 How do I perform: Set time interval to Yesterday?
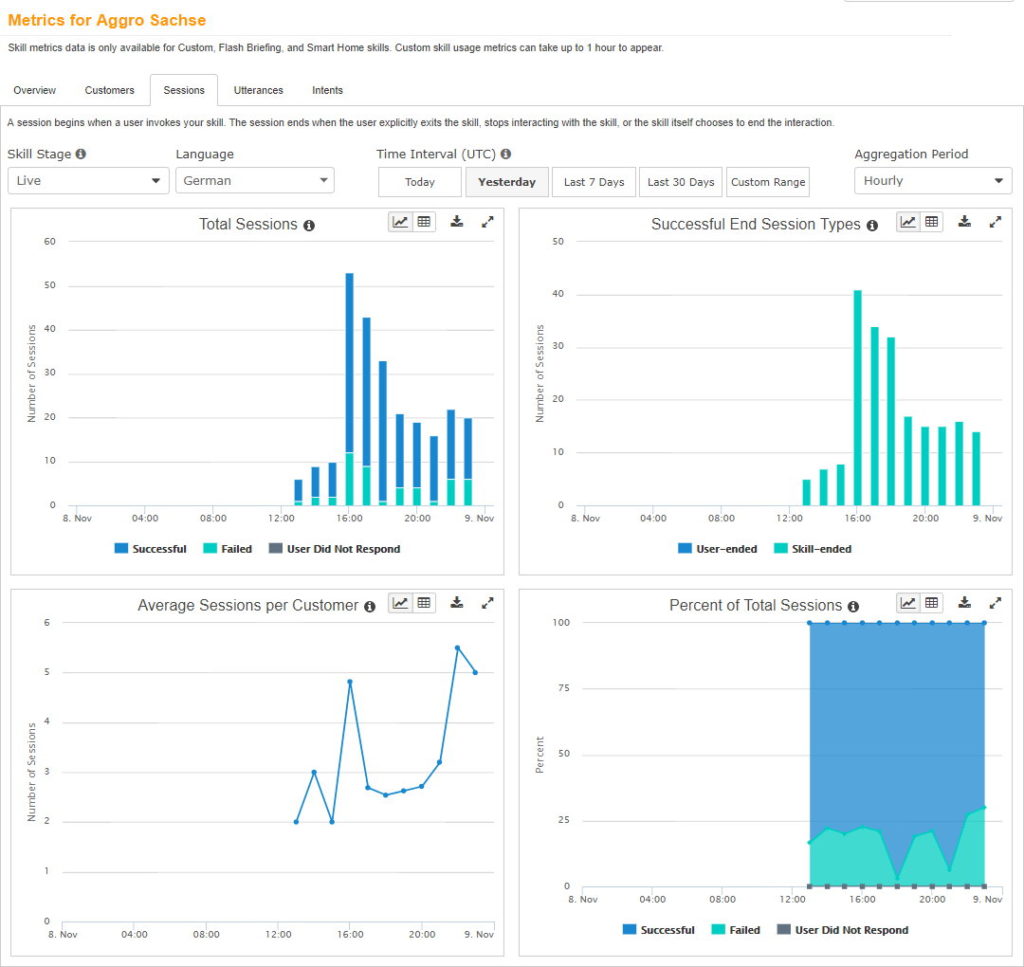point(507,182)
